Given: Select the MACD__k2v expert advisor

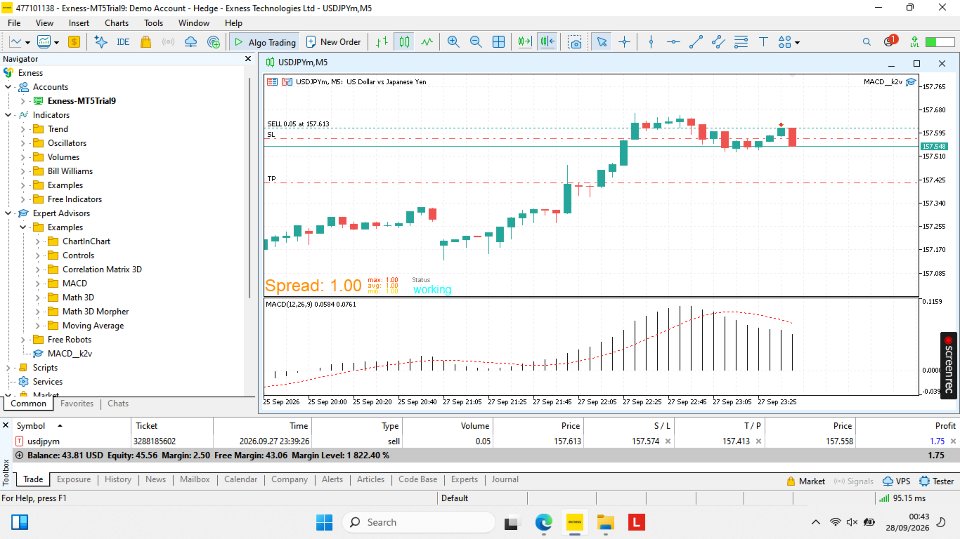Looking at the screenshot, I should (x=69, y=353).
